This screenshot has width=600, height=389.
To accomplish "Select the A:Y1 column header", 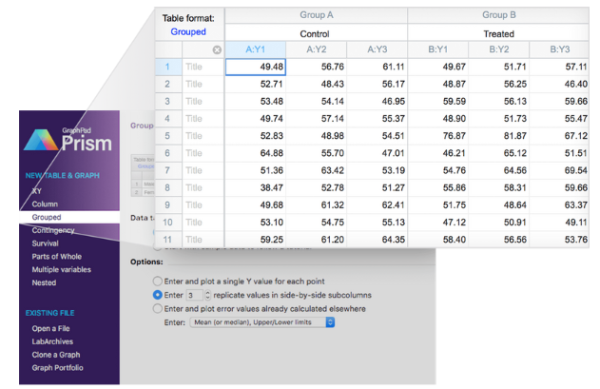I will click(x=255, y=49).
